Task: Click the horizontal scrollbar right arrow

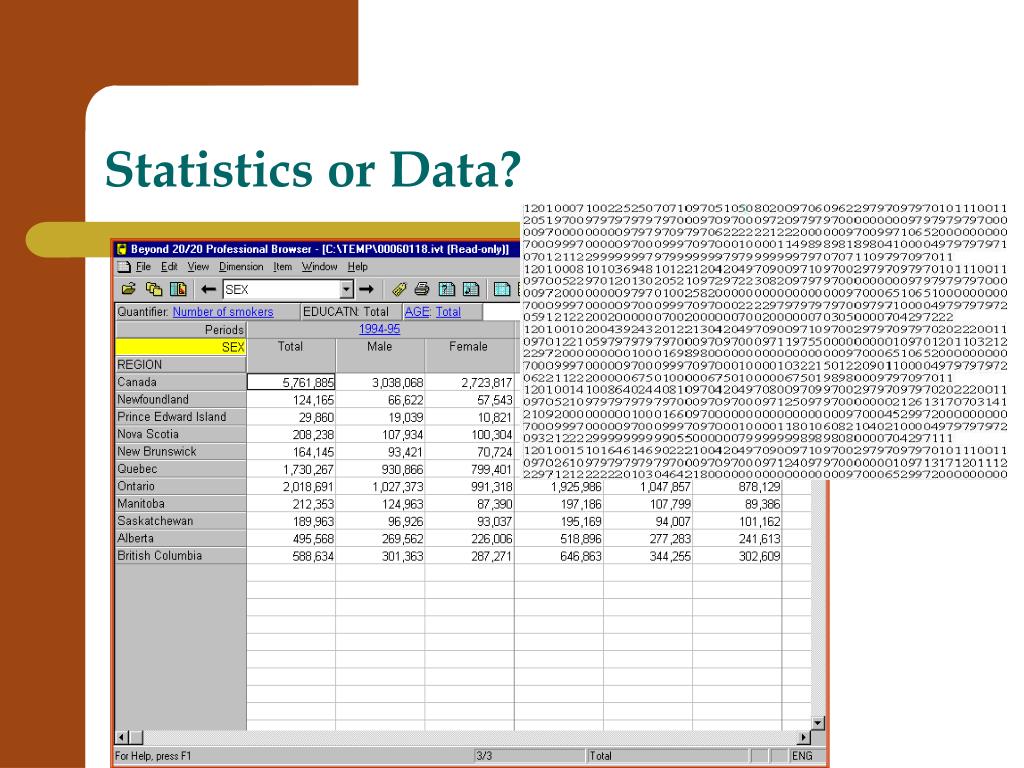Action: tap(805, 737)
